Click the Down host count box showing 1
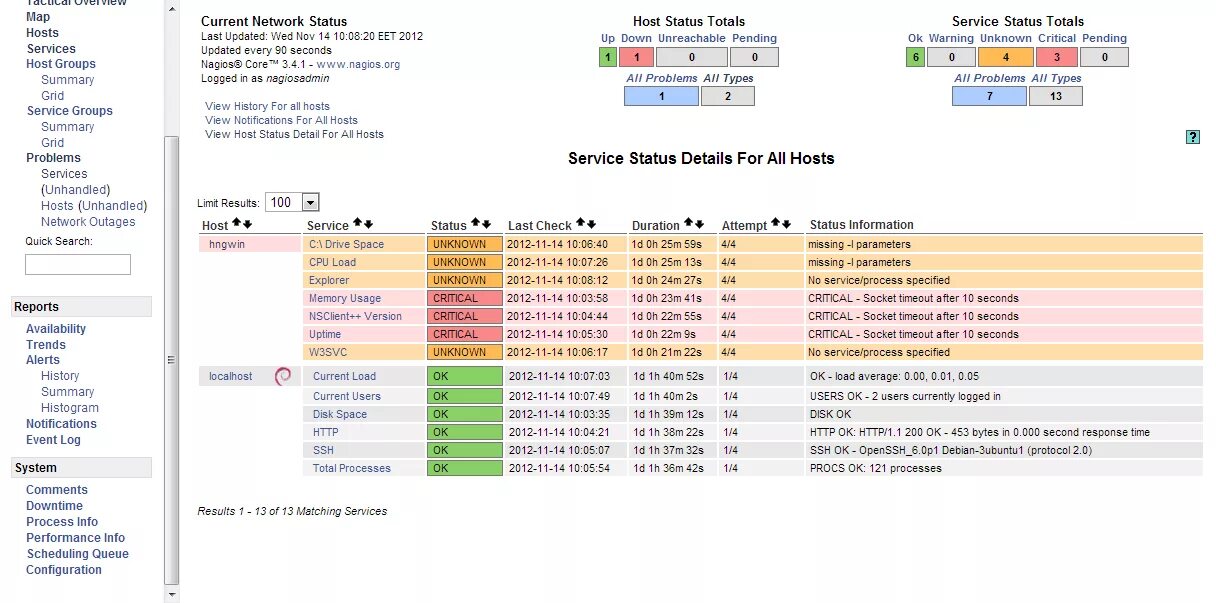This screenshot has height=603, width=1216. click(636, 58)
